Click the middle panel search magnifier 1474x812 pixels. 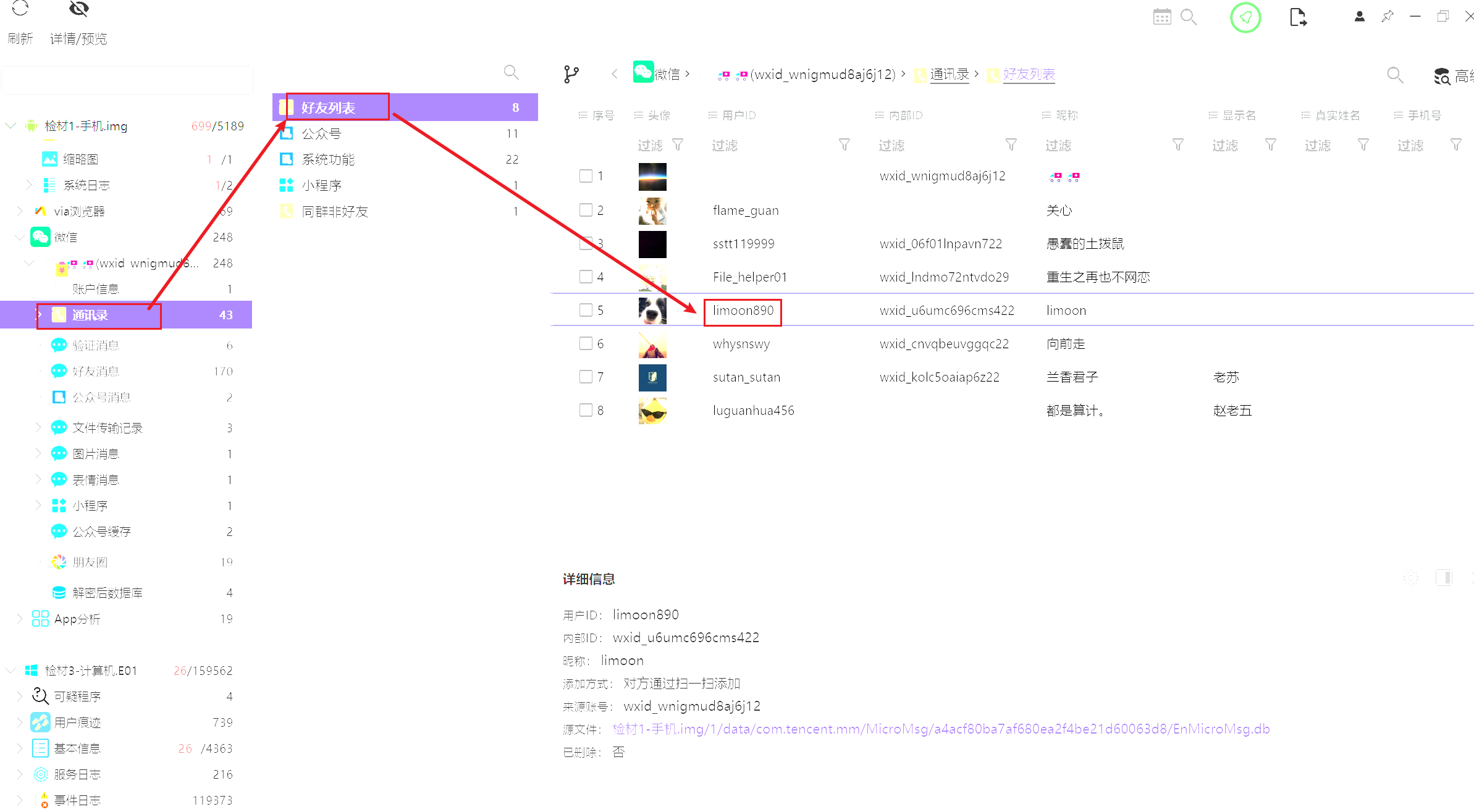coord(511,73)
